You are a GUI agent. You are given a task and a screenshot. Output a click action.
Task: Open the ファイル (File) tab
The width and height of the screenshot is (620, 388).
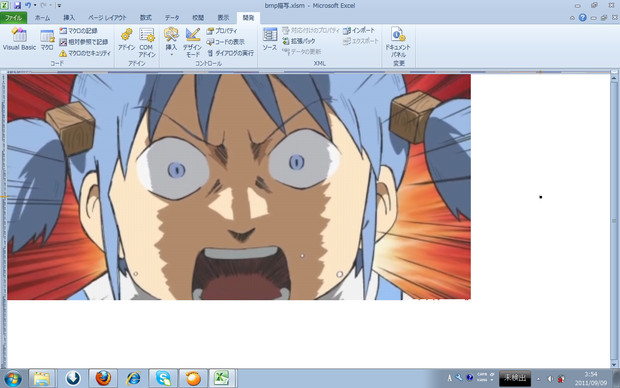coord(13,18)
